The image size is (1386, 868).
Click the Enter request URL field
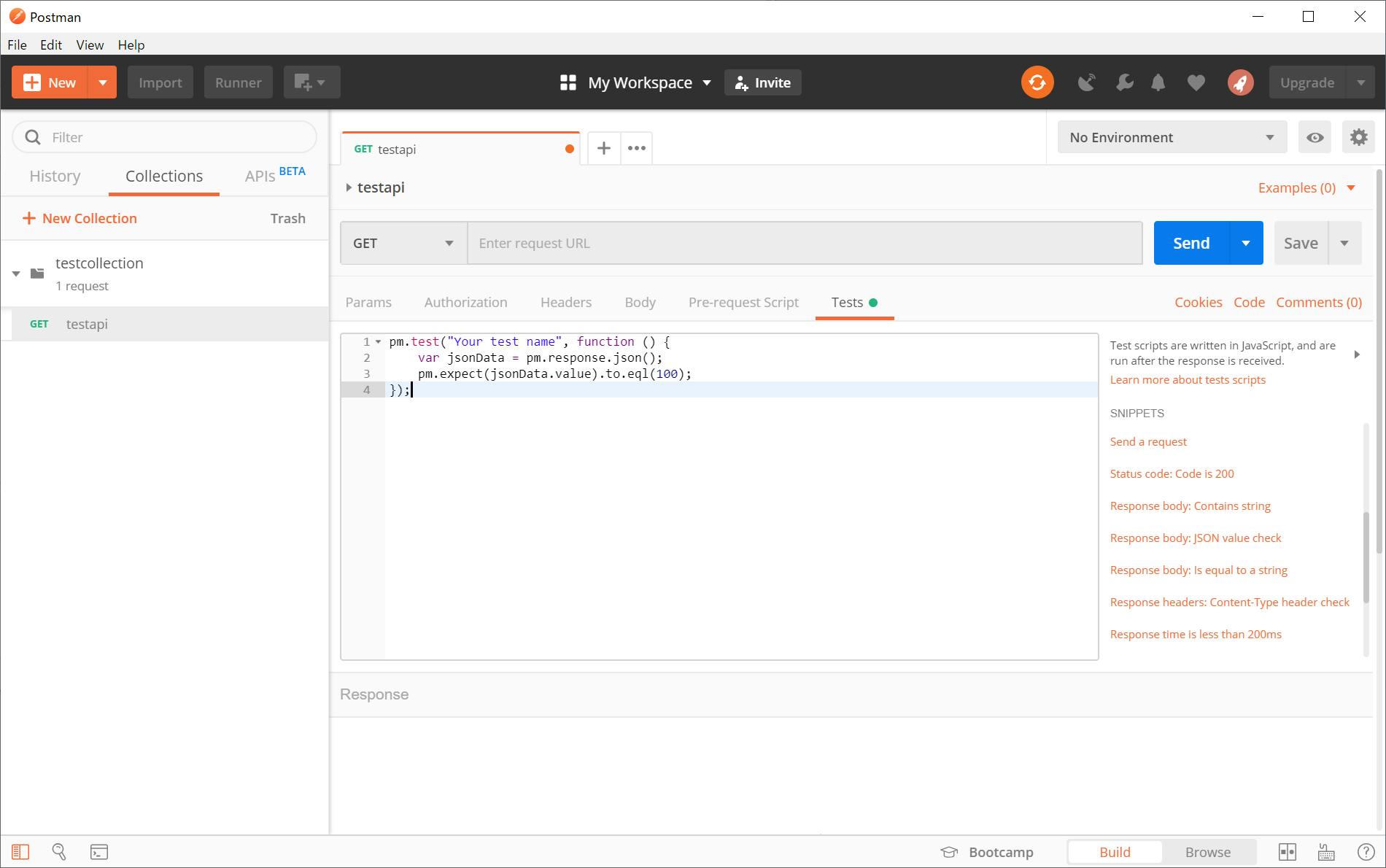[802, 243]
